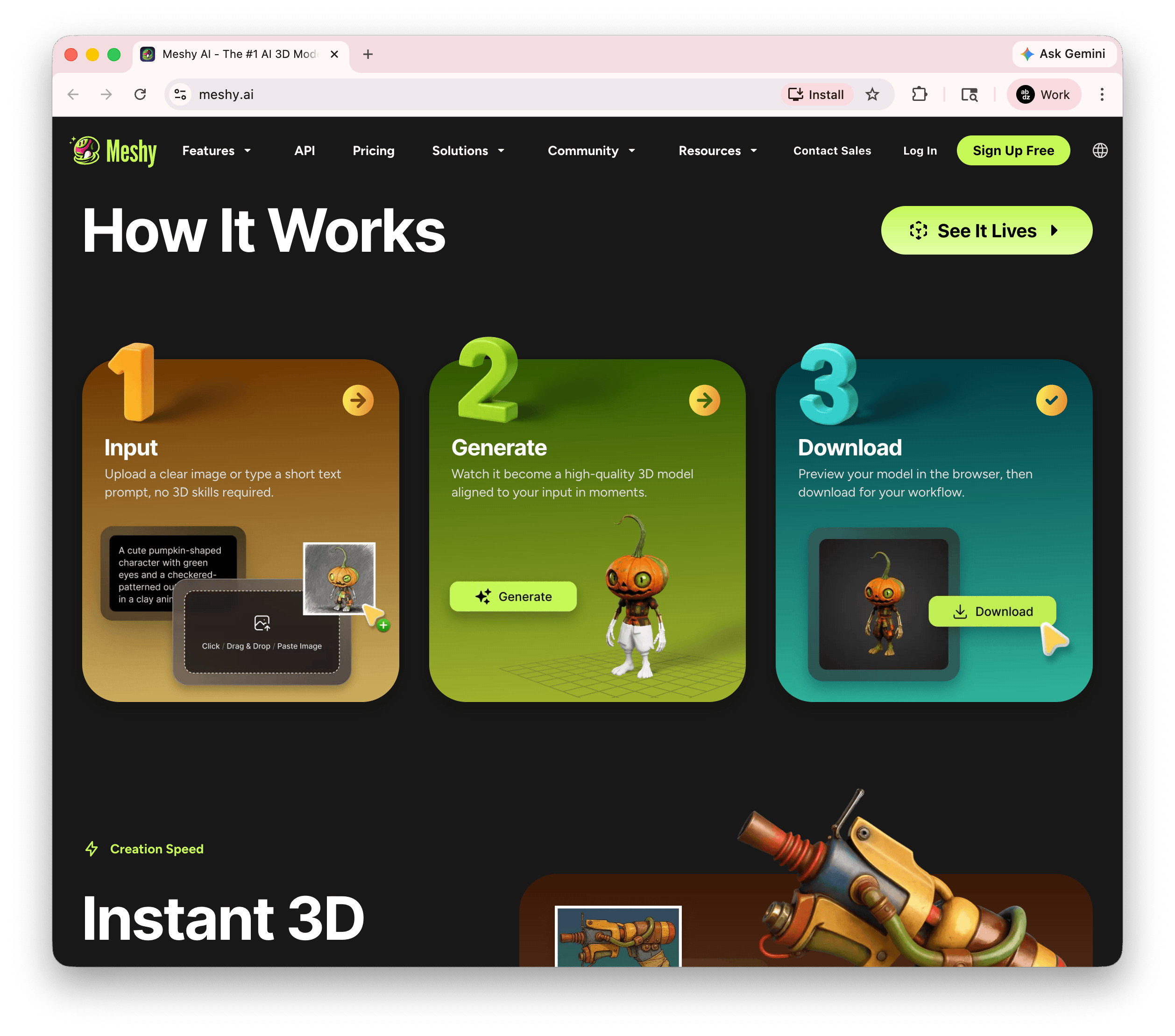Click the arrow icon on the Generate card
This screenshot has height=1036, width=1175.
tap(705, 399)
